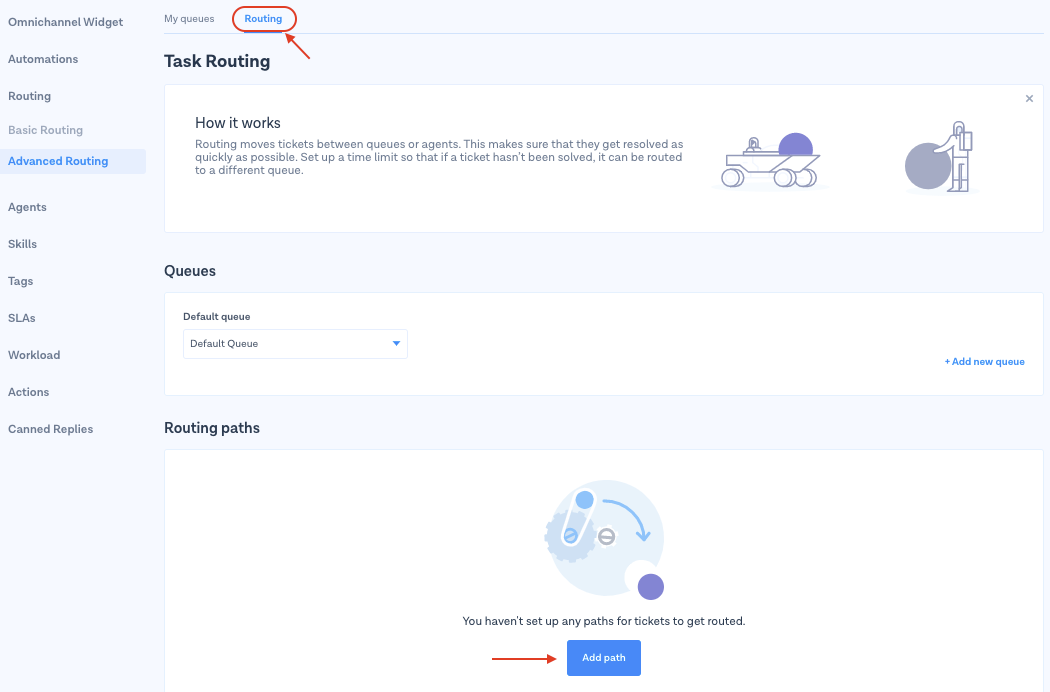
Task: Open Basic Routing settings
Action: pyautogui.click(x=46, y=130)
